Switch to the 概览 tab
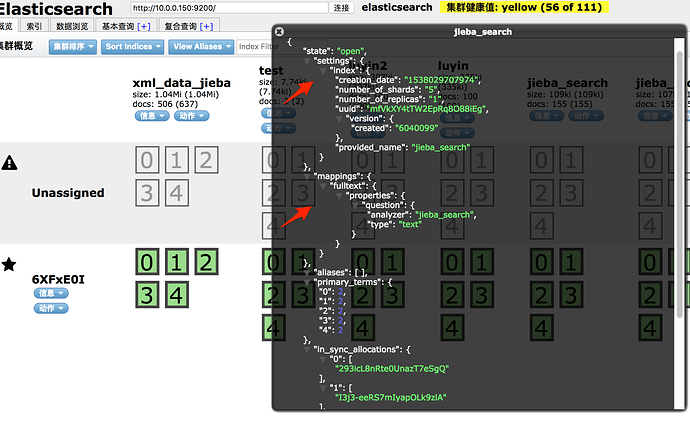 click(x=7, y=26)
